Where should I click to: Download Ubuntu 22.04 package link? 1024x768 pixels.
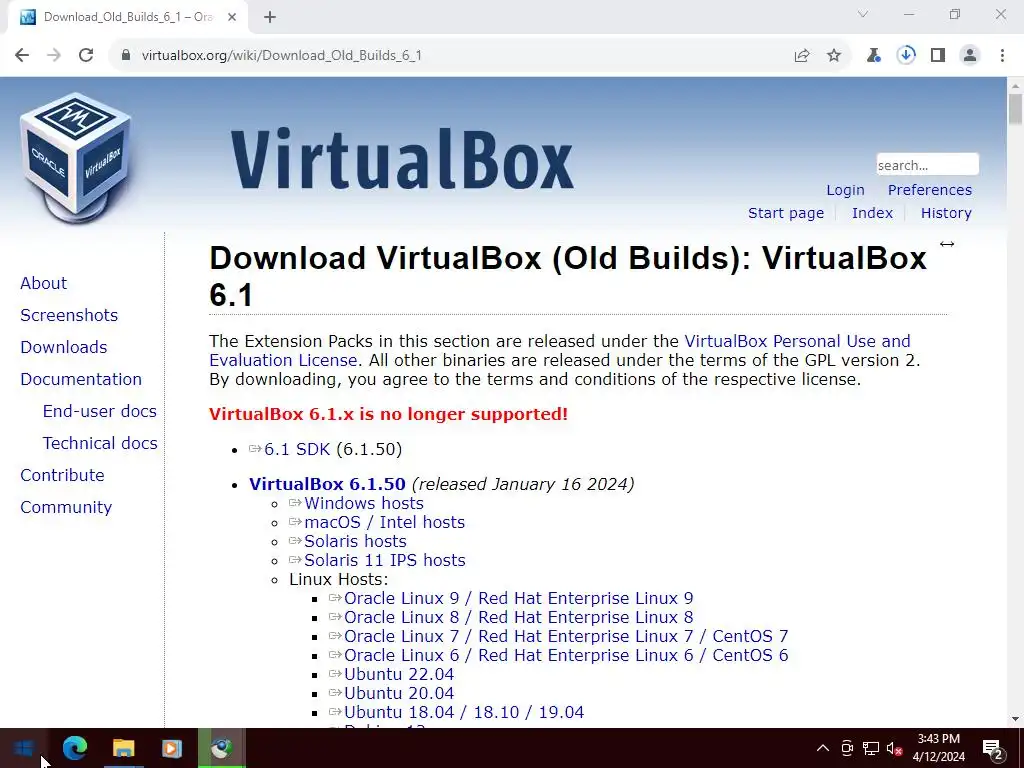coord(398,674)
